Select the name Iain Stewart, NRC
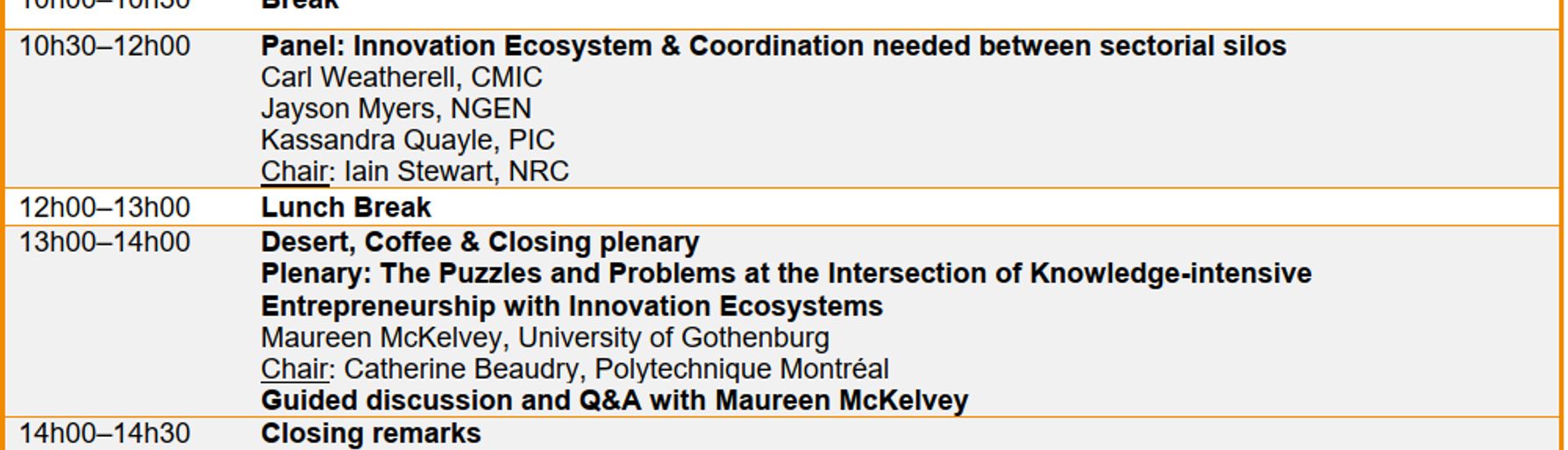 456,172
